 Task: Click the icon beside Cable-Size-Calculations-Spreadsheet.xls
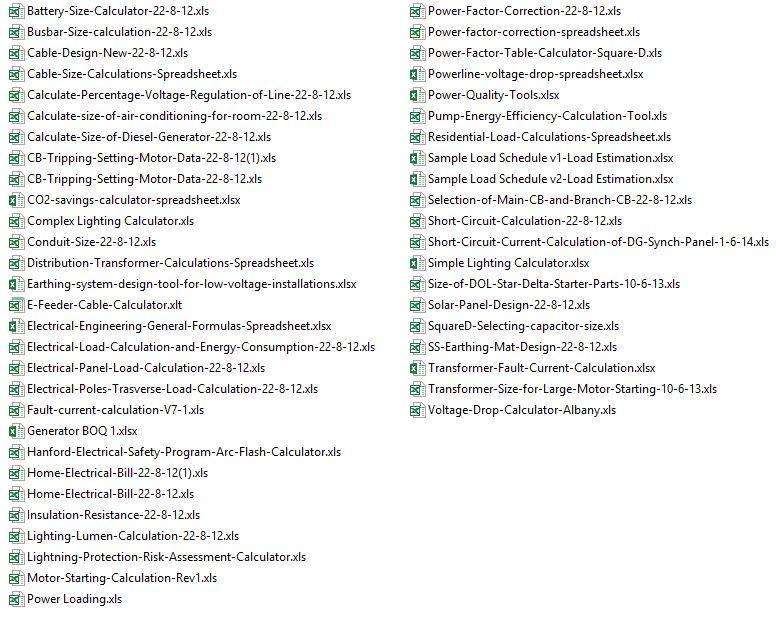point(16,74)
